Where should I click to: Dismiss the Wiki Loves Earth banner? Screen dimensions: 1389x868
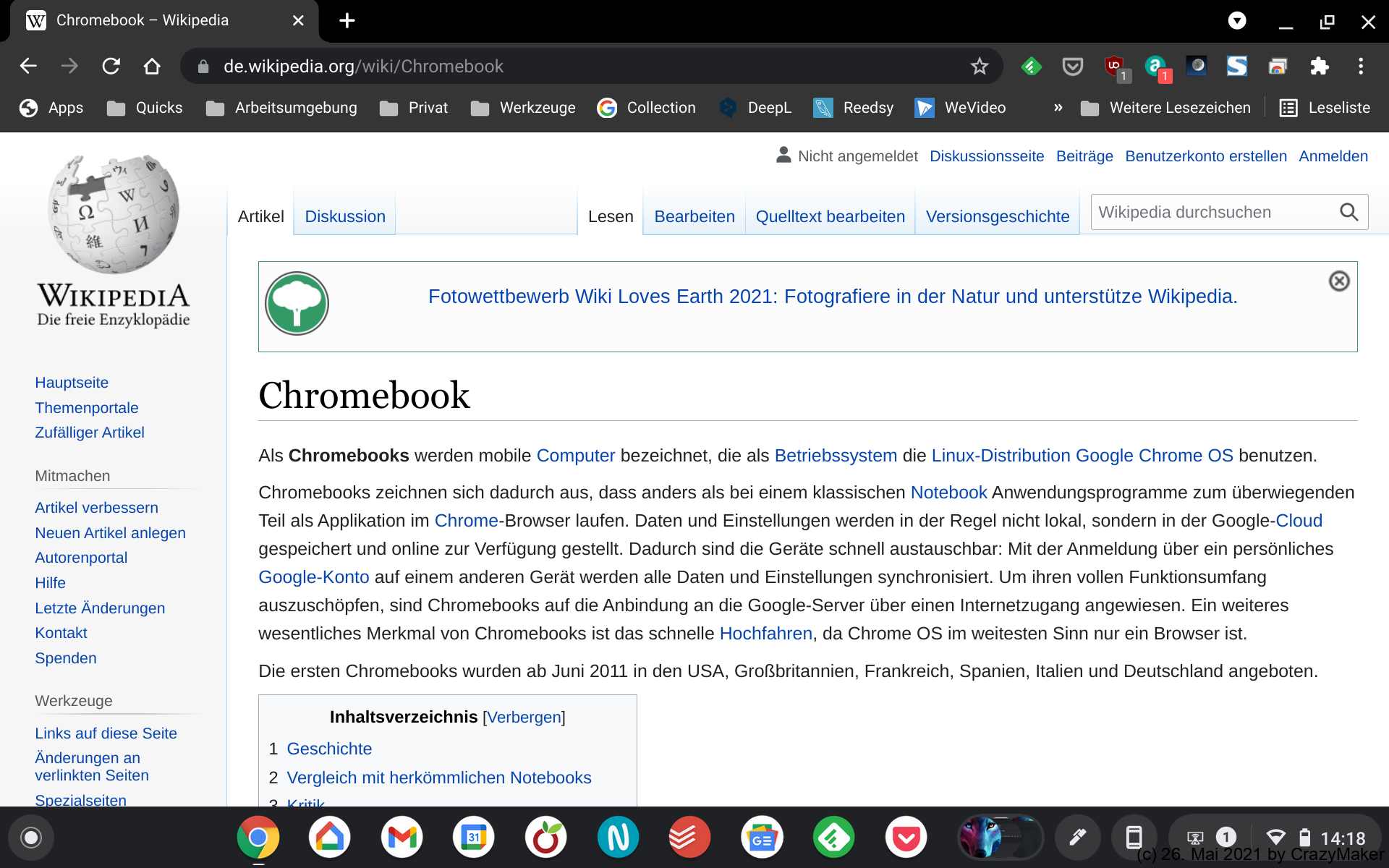pos(1339,281)
